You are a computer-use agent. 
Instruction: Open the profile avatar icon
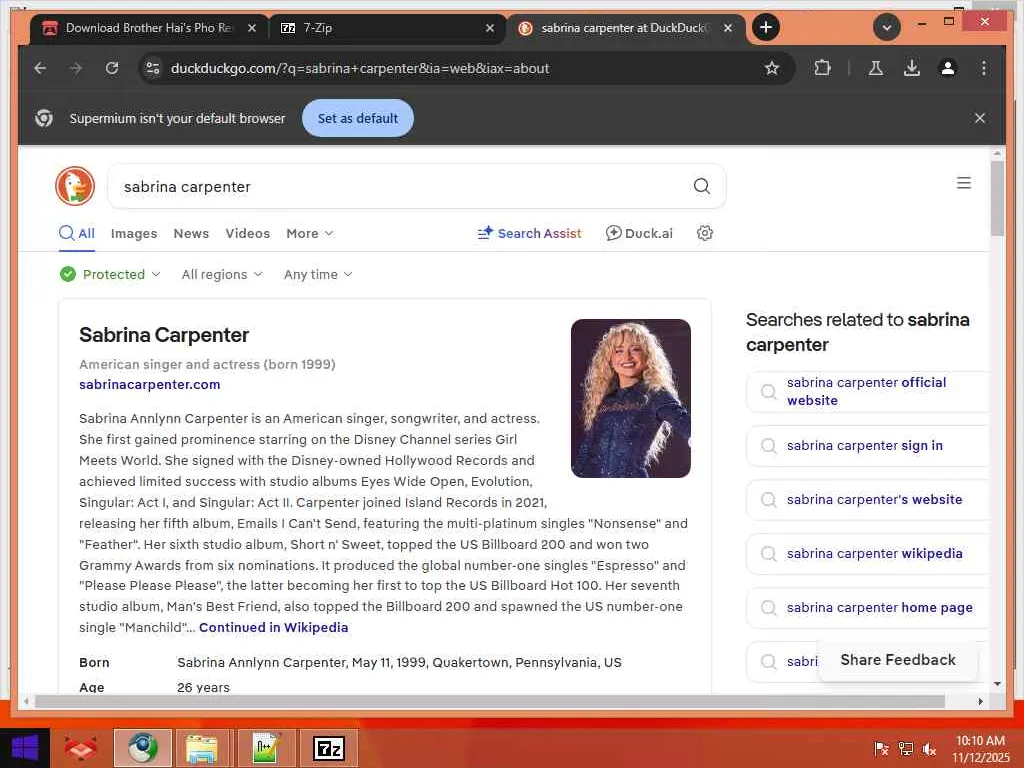948,68
